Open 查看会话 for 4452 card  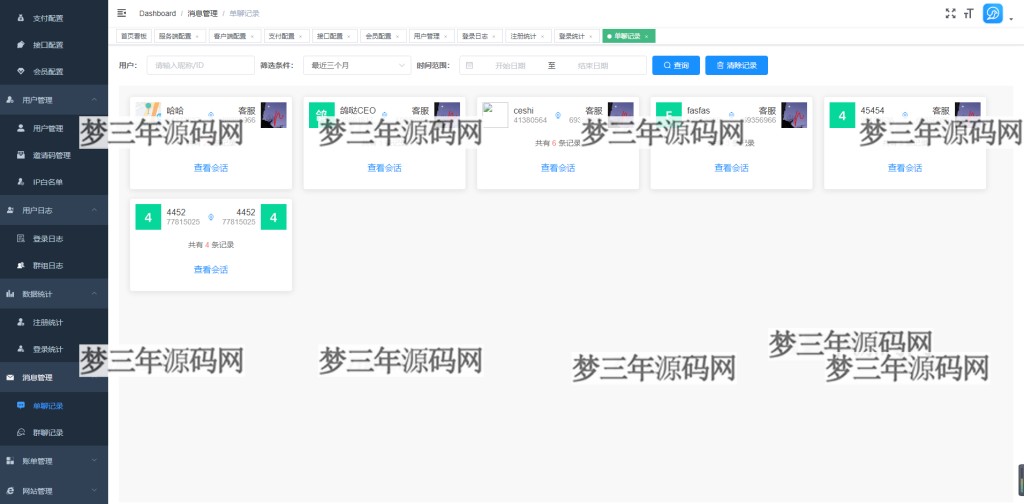pyautogui.click(x=211, y=270)
